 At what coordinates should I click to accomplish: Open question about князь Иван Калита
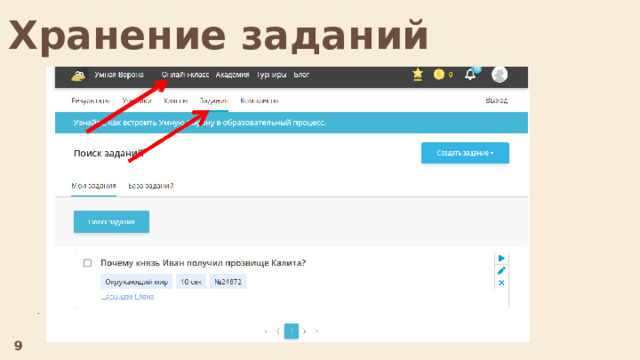(x=203, y=263)
